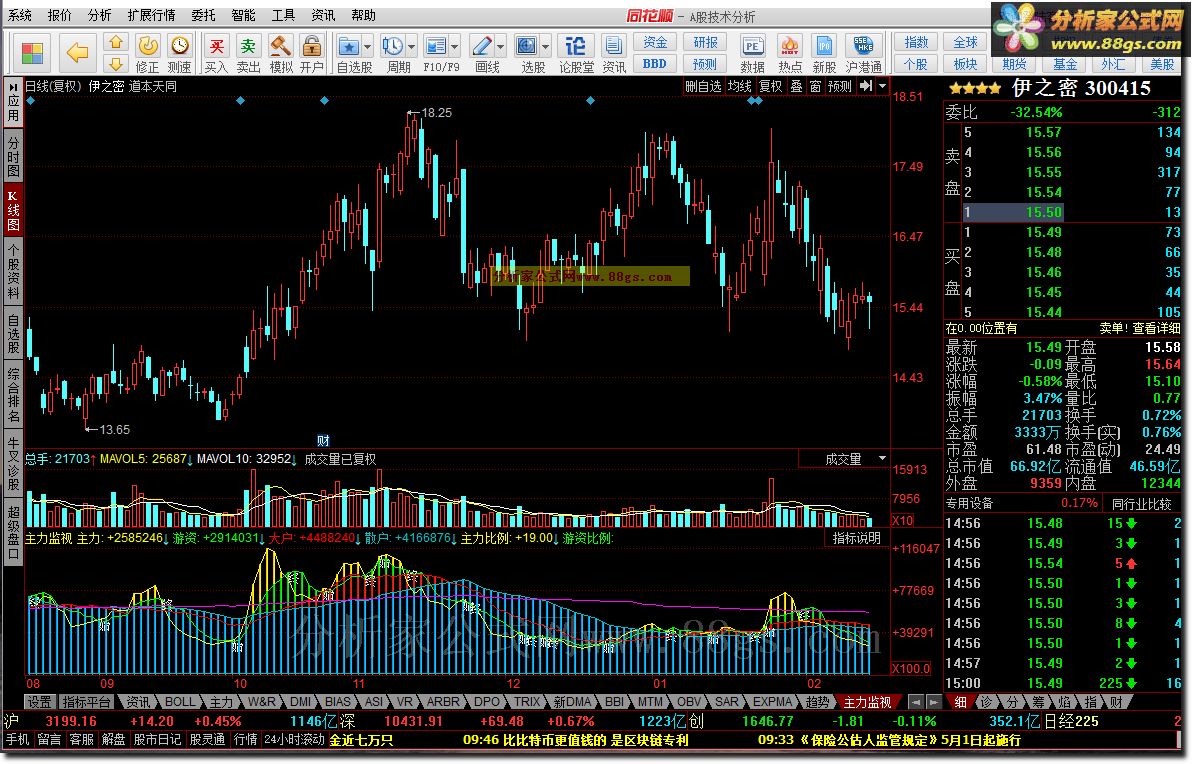The width and height of the screenshot is (1193, 764).
Task: Toggle the 窗 window option
Action: pyautogui.click(x=815, y=86)
